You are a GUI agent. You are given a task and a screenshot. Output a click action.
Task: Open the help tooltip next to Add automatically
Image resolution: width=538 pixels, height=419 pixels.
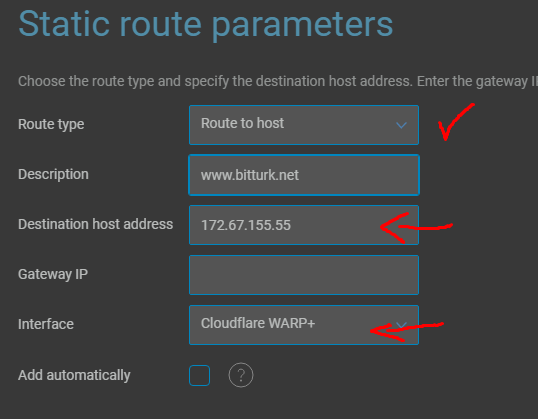(x=241, y=375)
